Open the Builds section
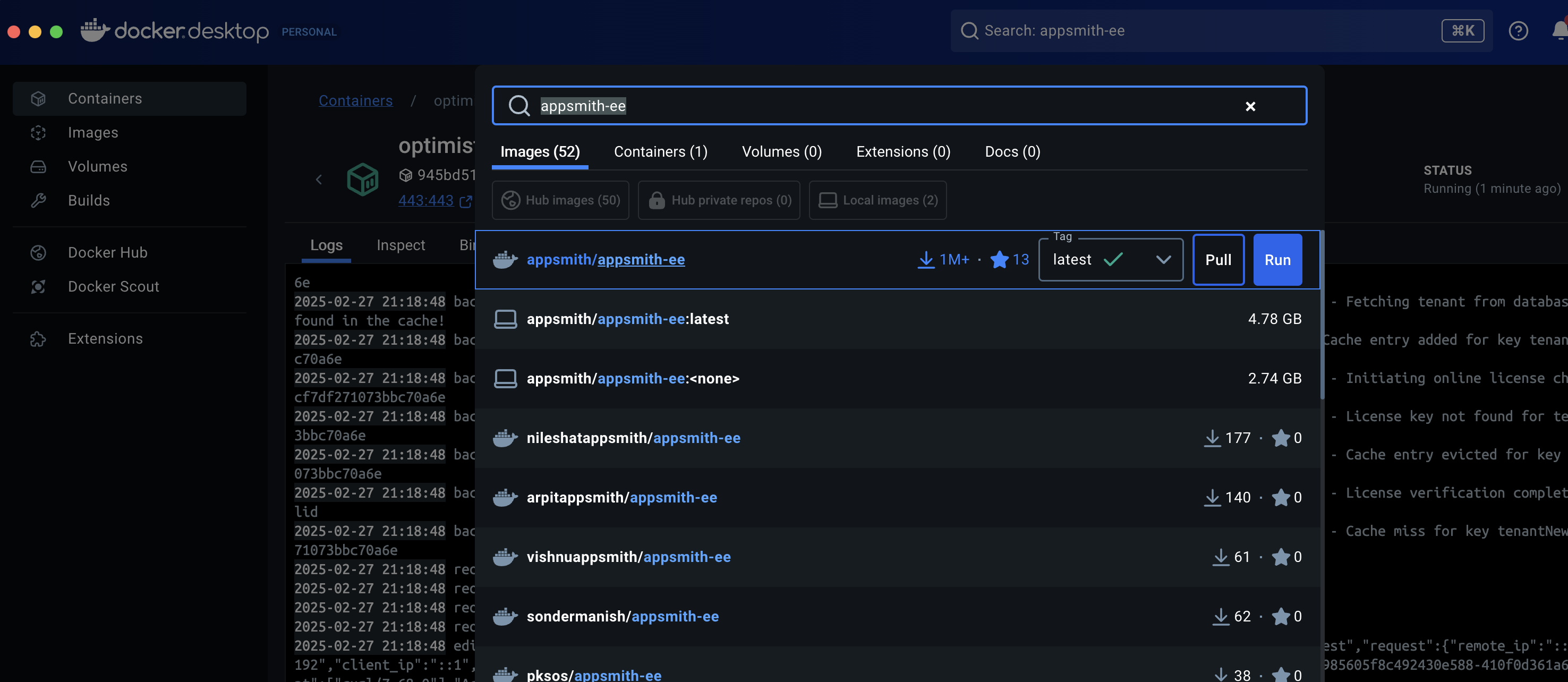The image size is (1568, 682). click(x=89, y=200)
